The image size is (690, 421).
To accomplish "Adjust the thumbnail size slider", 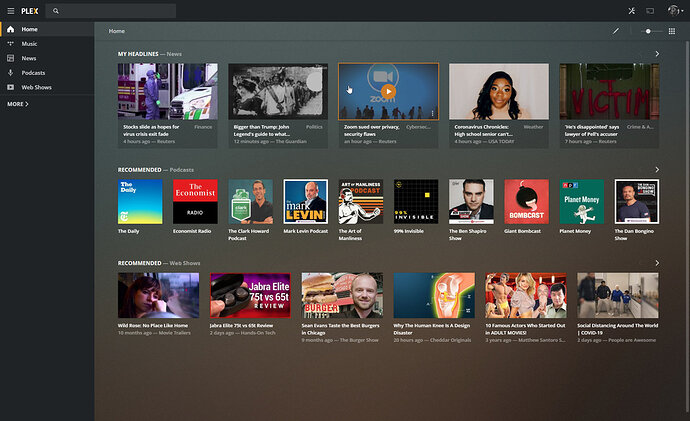I will [x=651, y=31].
